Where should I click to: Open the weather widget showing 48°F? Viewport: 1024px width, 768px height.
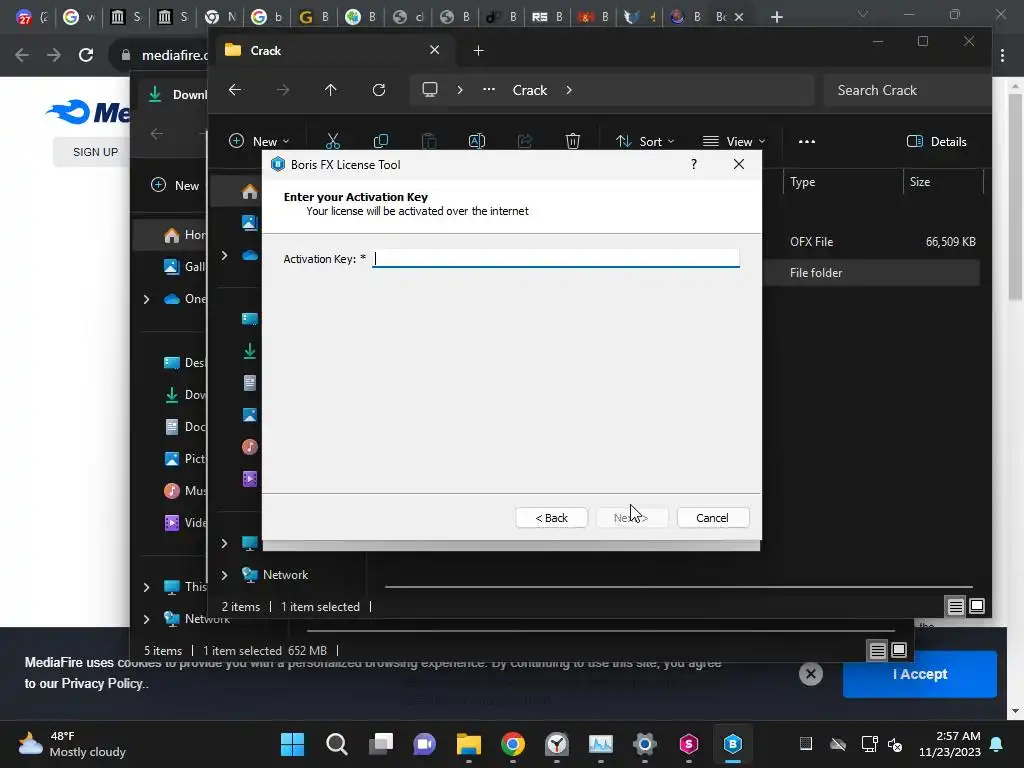pyautogui.click(x=72, y=744)
